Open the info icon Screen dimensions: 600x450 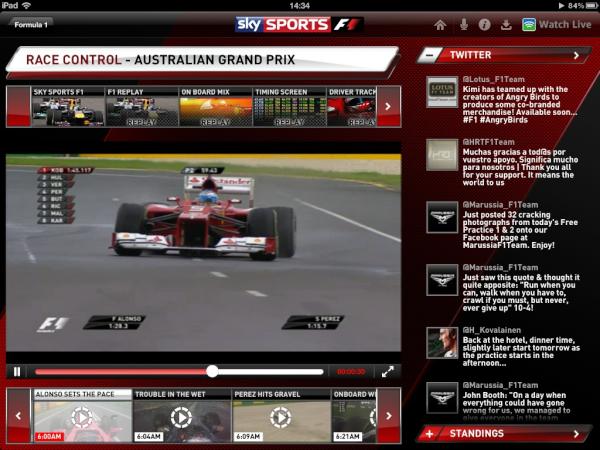point(484,25)
